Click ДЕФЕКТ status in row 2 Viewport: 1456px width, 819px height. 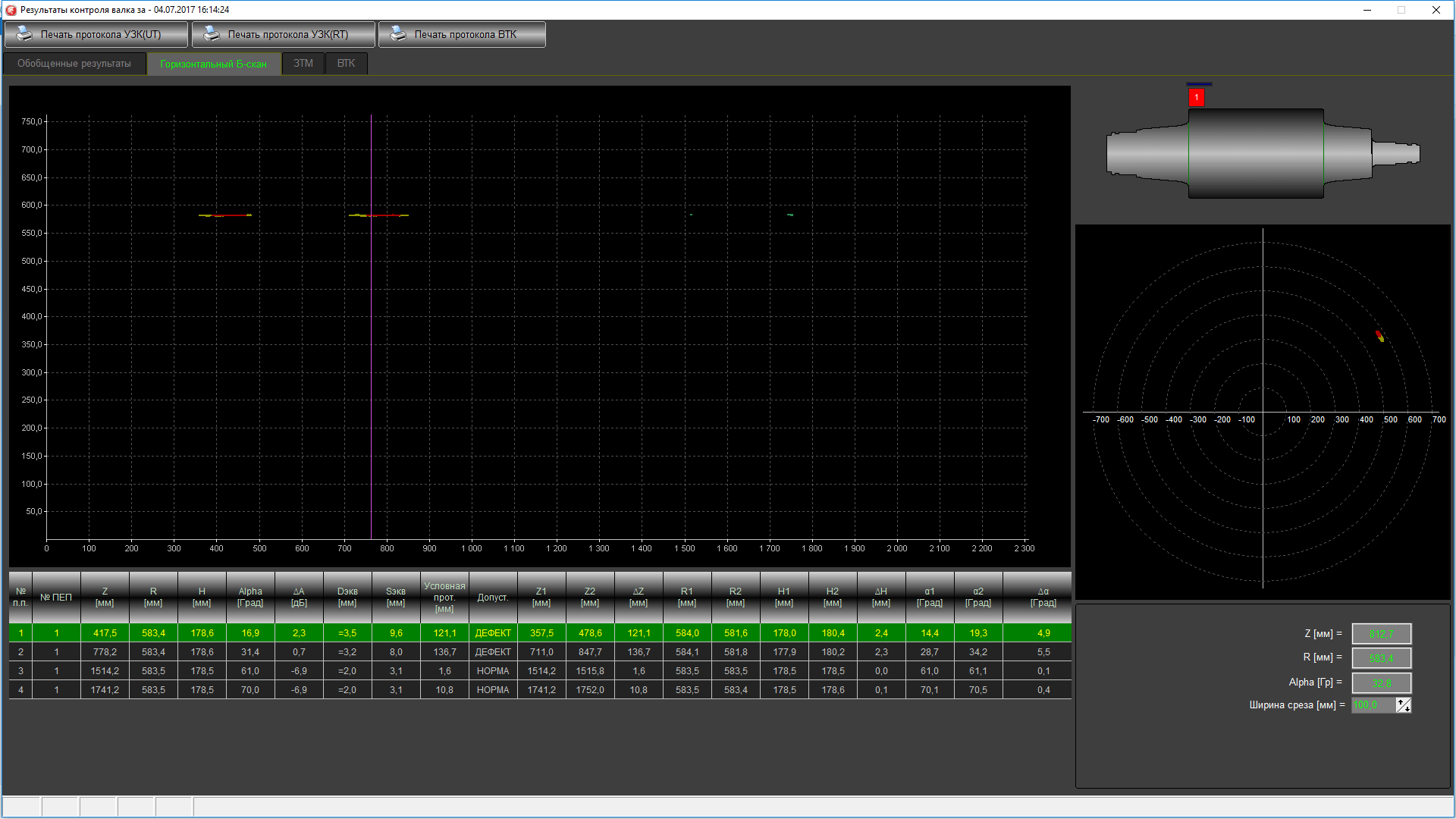click(493, 652)
